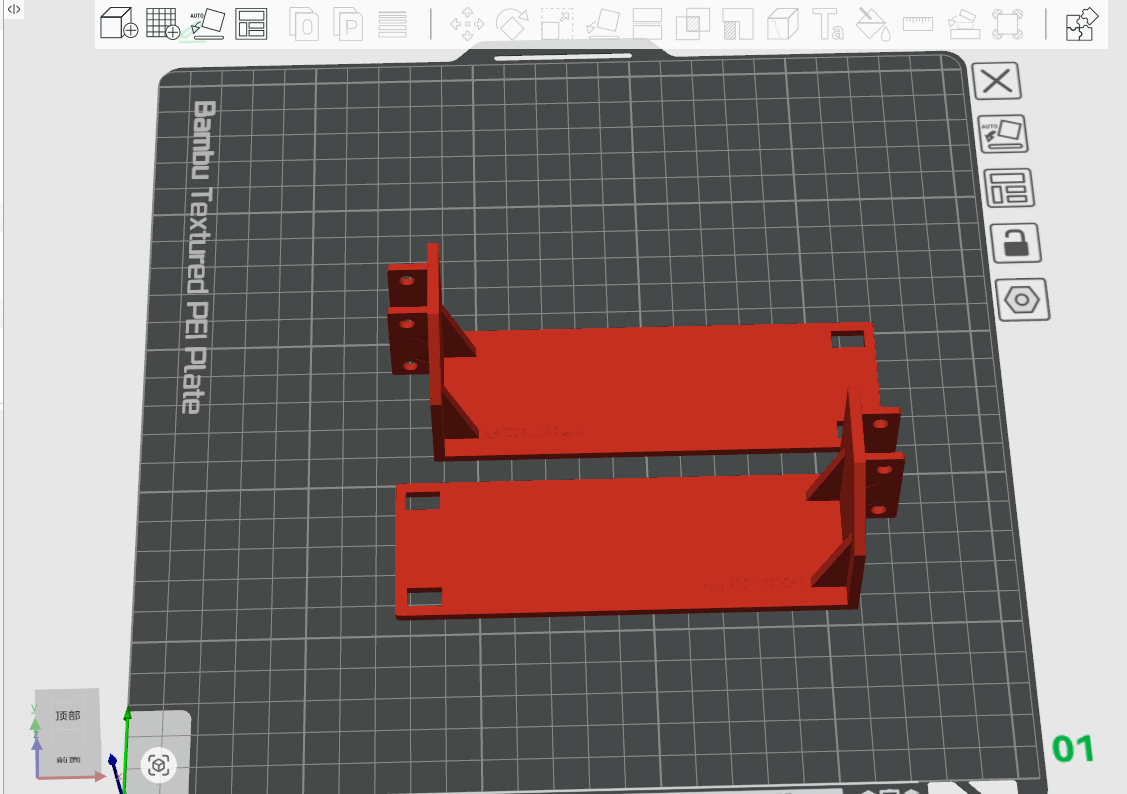The width and height of the screenshot is (1127, 794).
Task: Add a new plate with grid icon
Action: click(162, 23)
